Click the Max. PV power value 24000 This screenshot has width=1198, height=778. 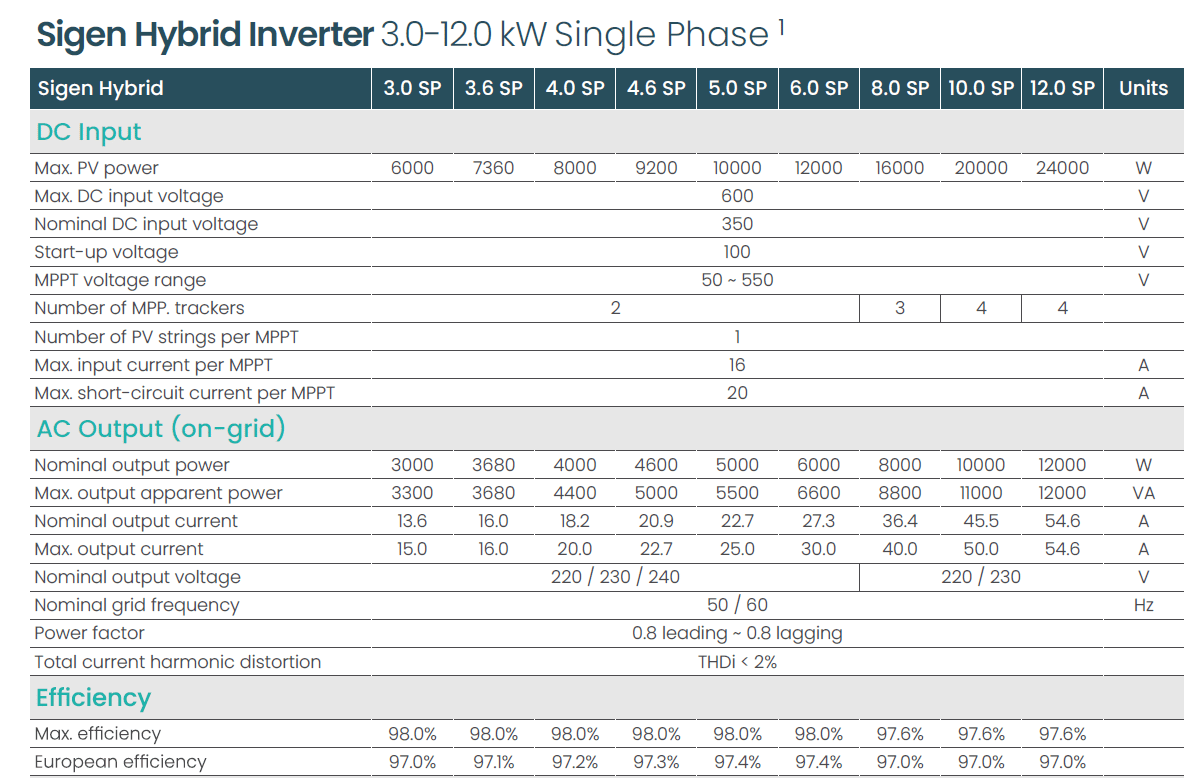point(1062,168)
